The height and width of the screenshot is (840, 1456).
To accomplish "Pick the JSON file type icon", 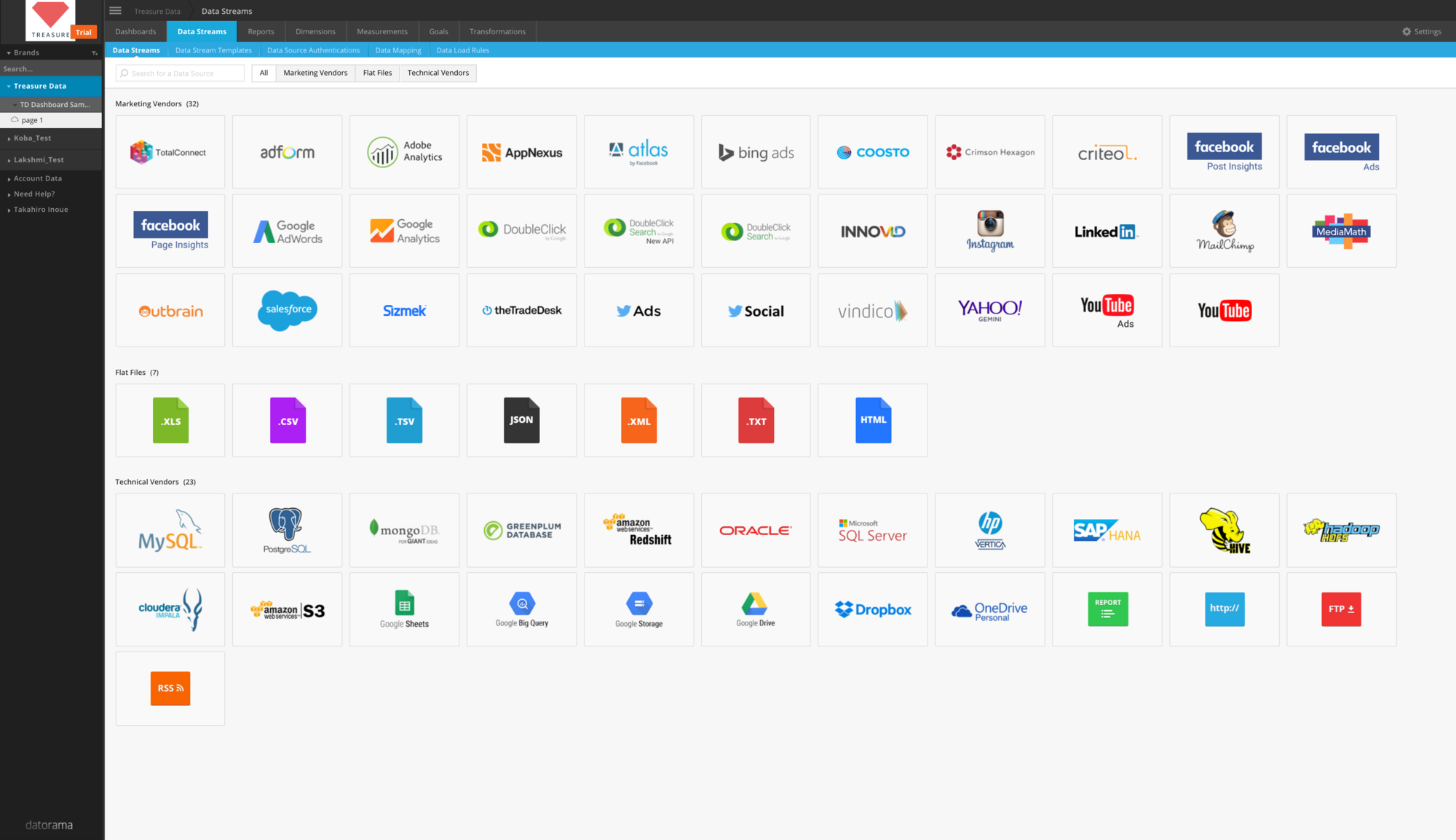I will pos(522,421).
